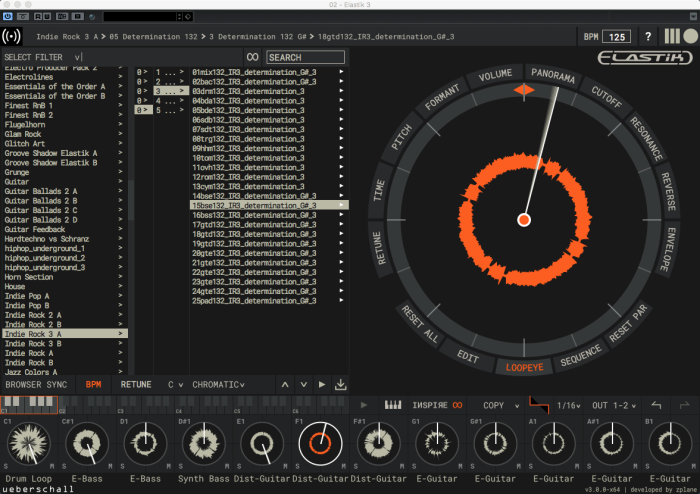Open the 1/16 grid dropdown
This screenshot has width=700, height=494.
click(x=568, y=405)
